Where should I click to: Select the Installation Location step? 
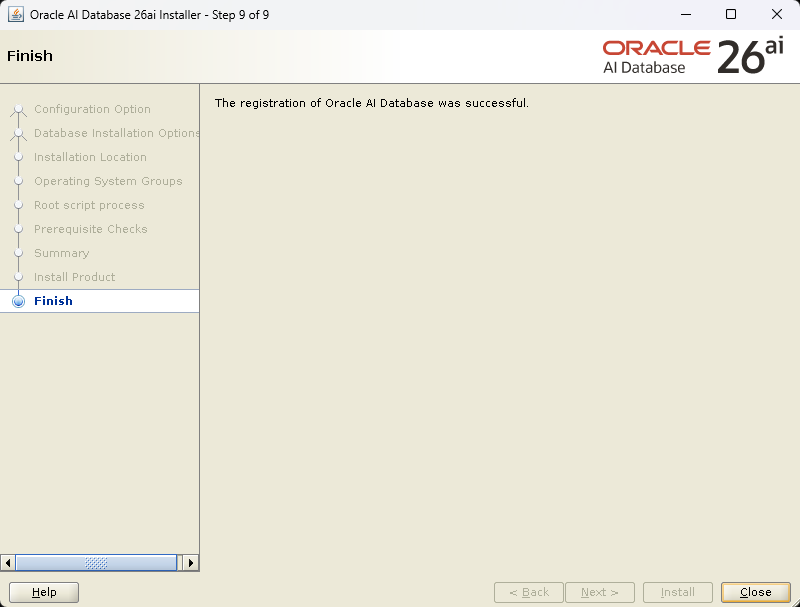[x=90, y=157]
